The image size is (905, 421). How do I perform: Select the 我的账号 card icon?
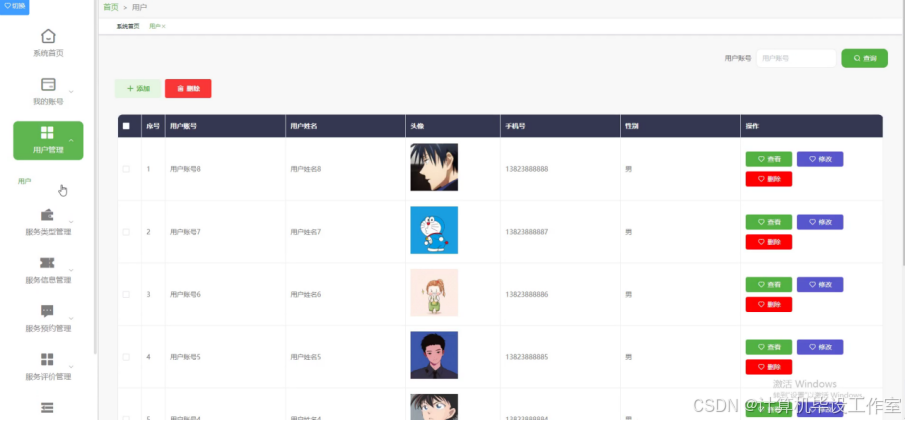point(48,84)
